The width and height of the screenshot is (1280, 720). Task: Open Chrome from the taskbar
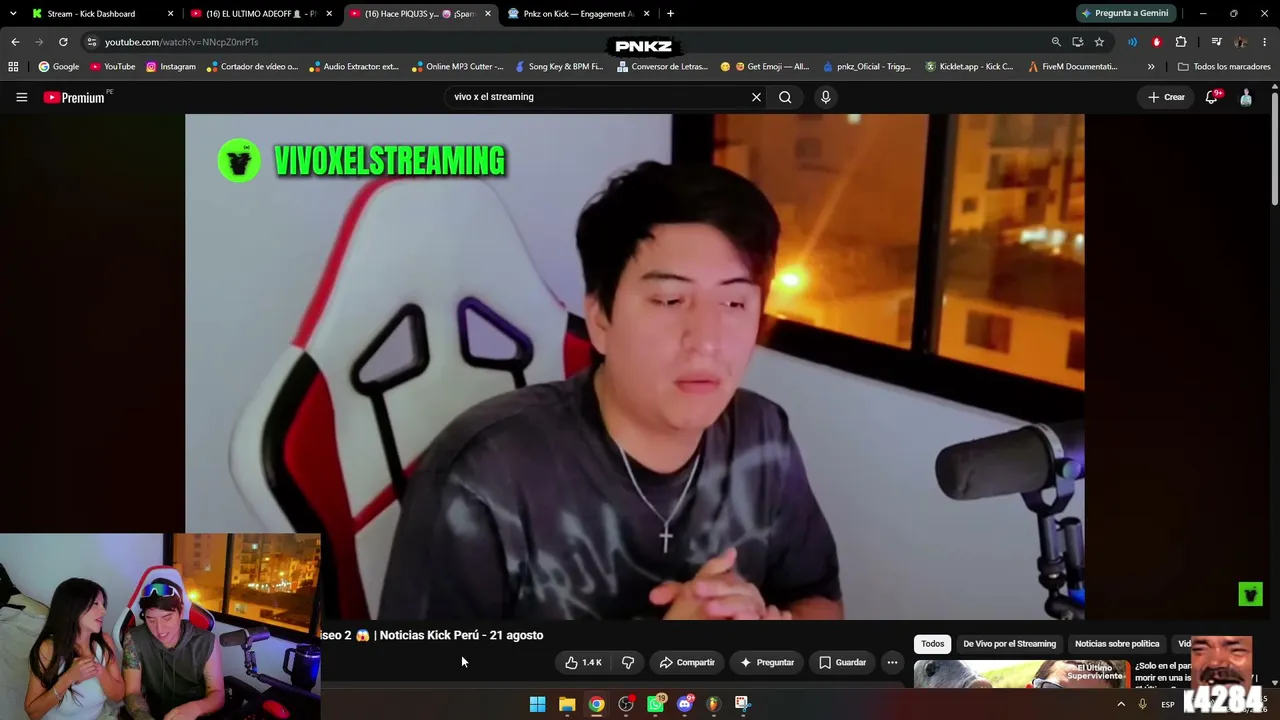[x=596, y=704]
